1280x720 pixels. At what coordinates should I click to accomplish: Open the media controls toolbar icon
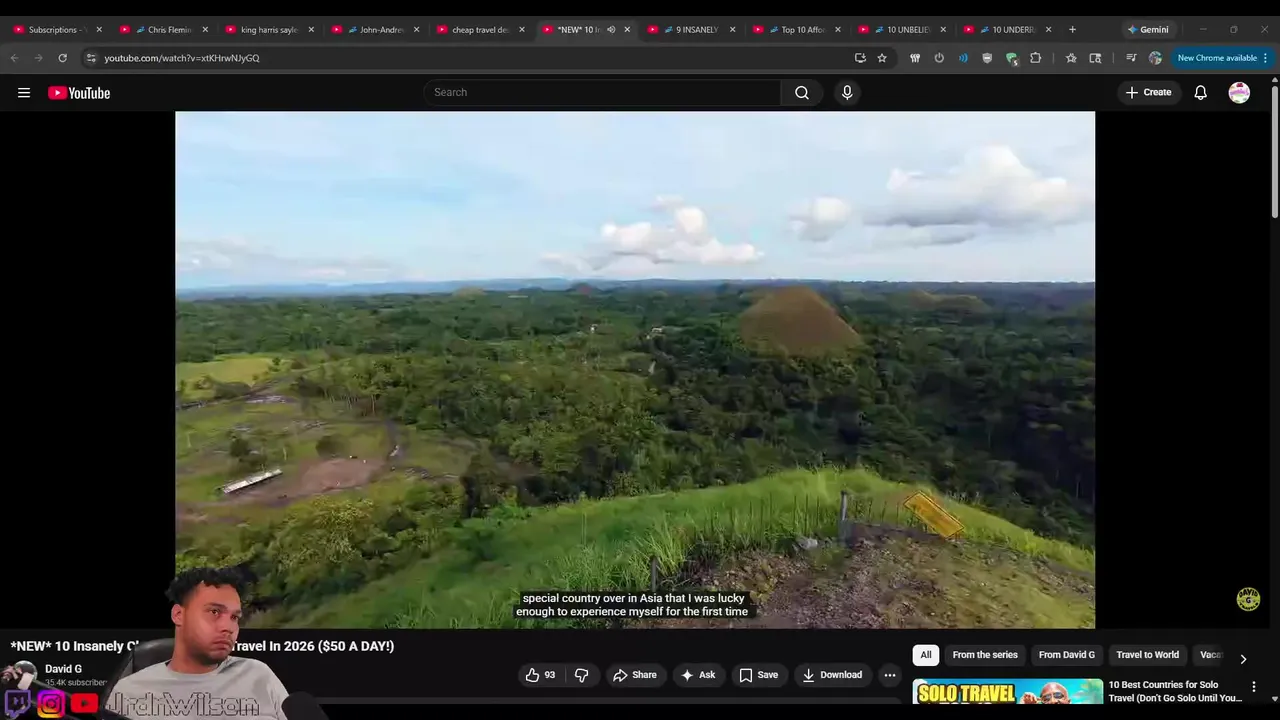tap(1131, 58)
